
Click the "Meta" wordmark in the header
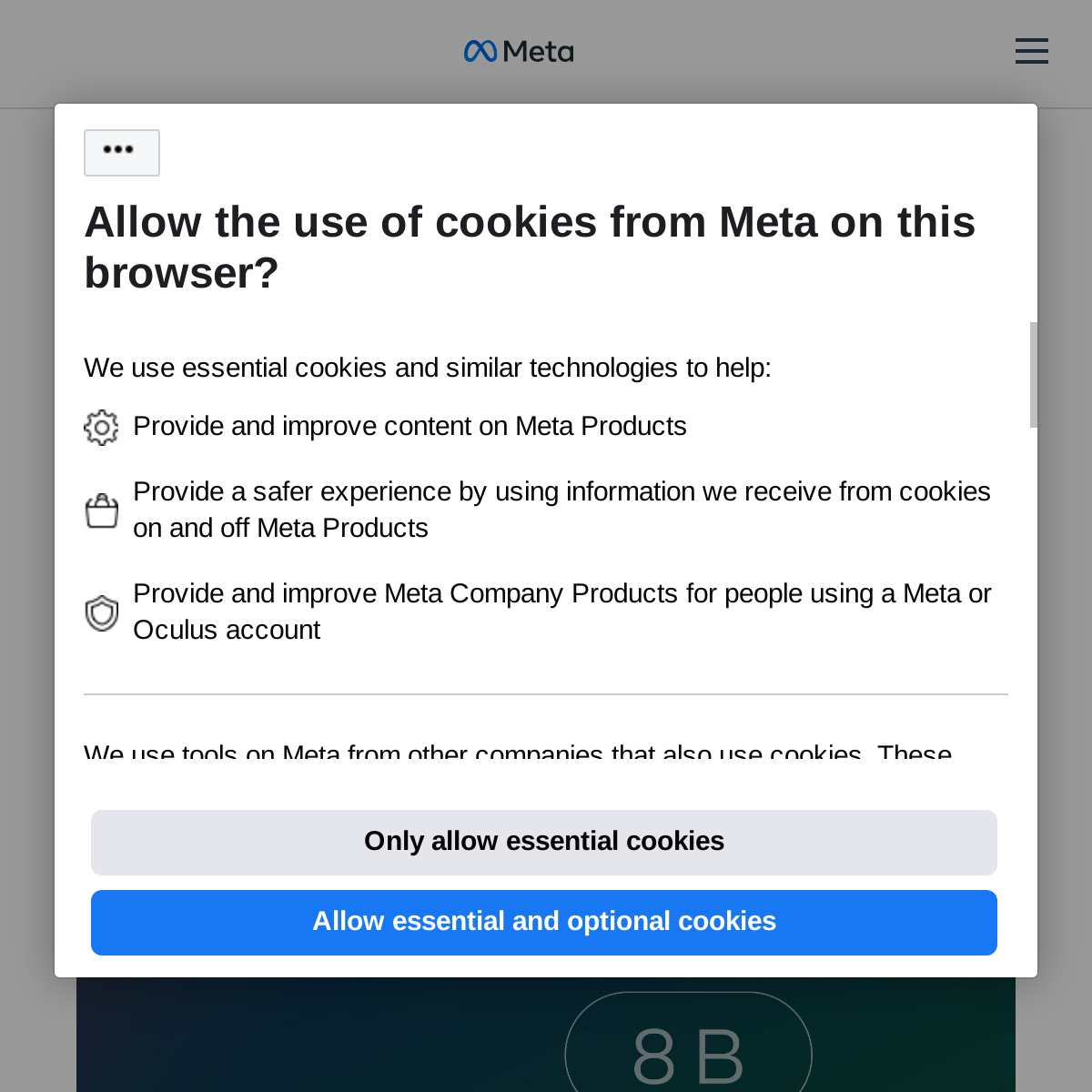[538, 52]
